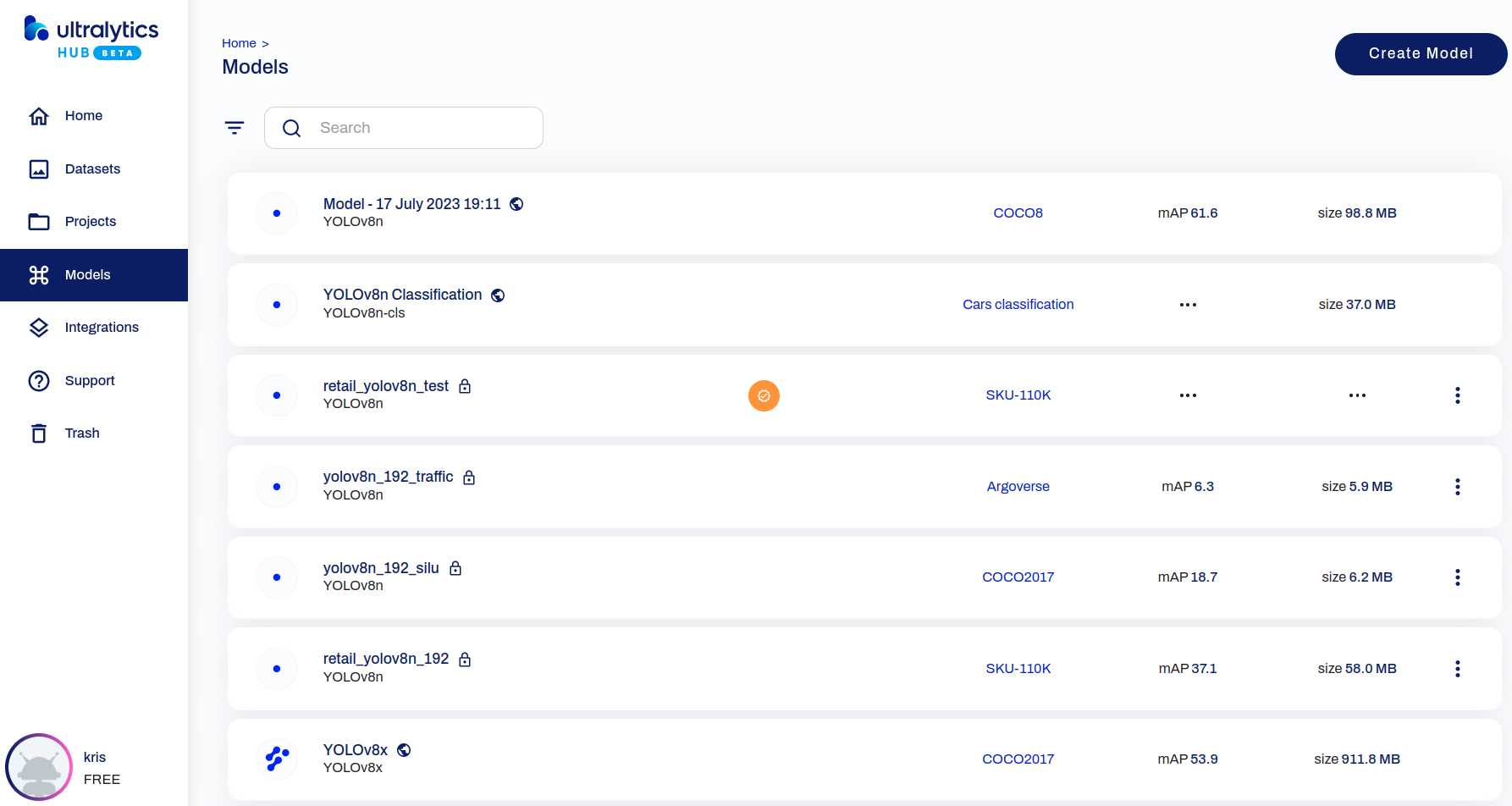The image size is (1512, 806).
Task: Click the Create Model button
Action: pos(1421,54)
